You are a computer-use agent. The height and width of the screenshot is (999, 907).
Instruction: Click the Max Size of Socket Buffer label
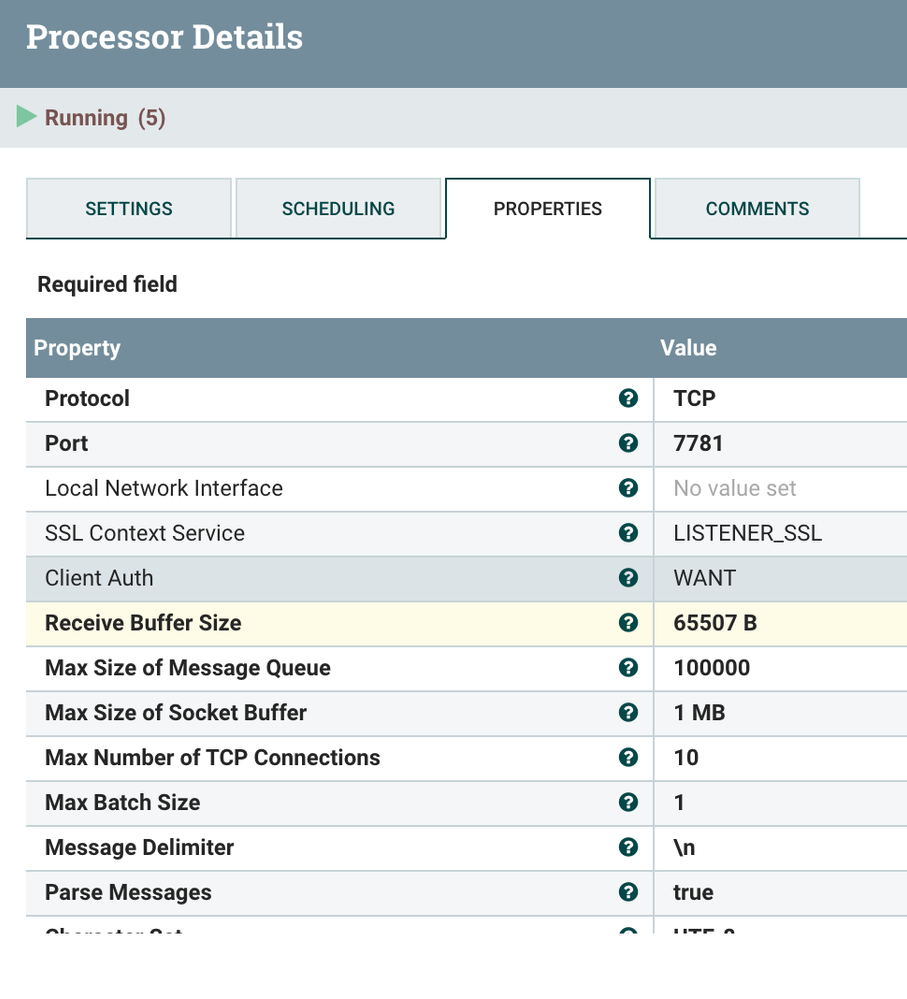[x=176, y=713]
